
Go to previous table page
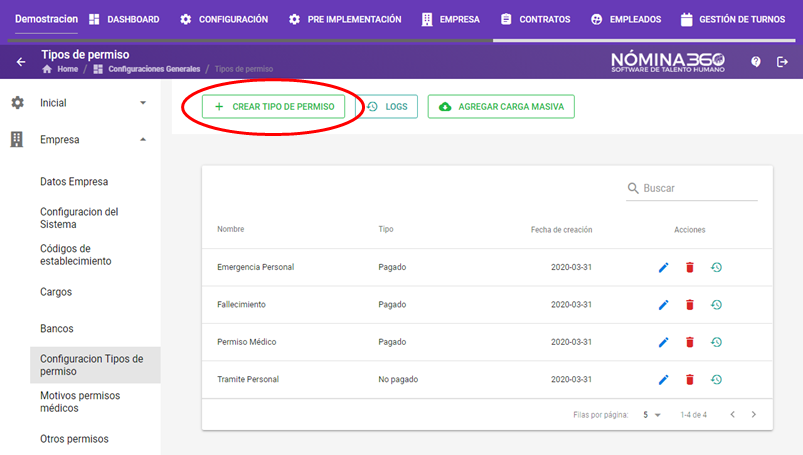click(x=732, y=415)
